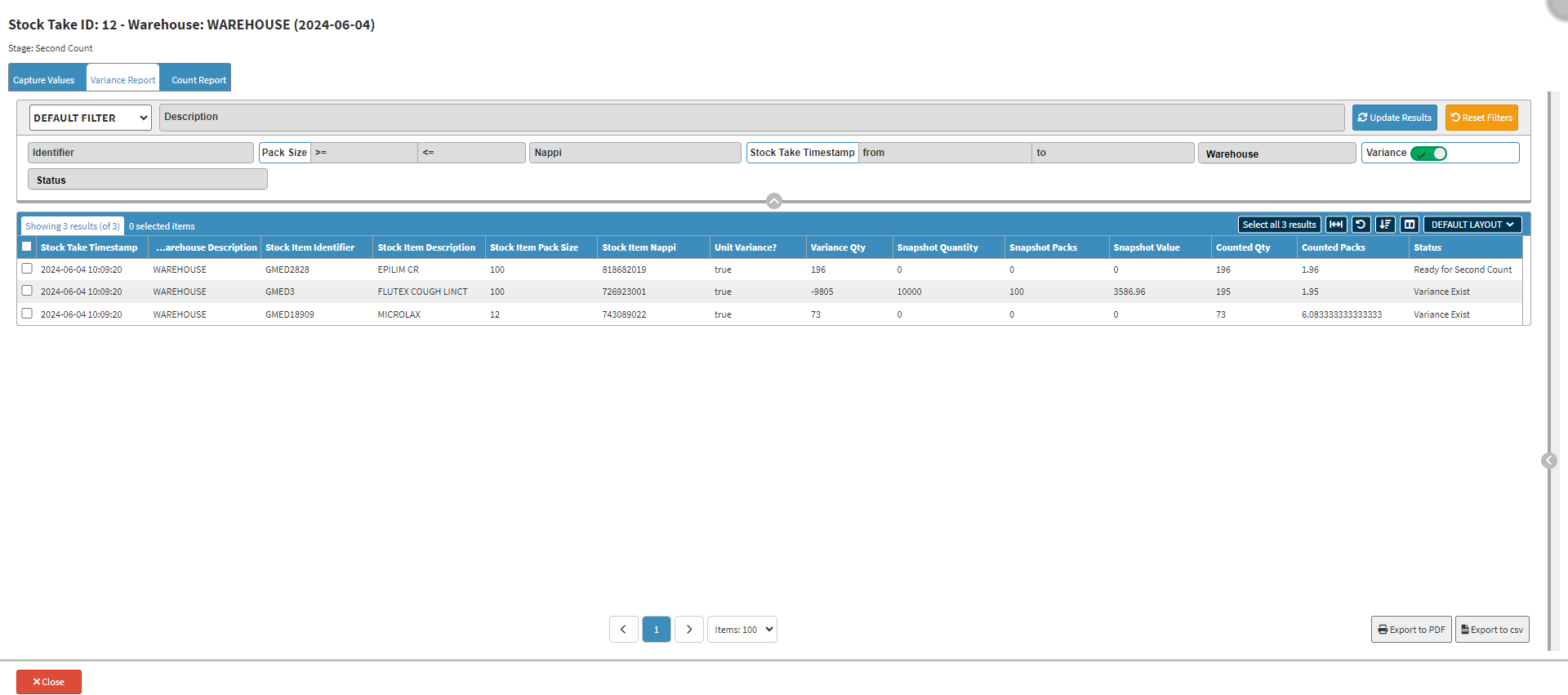Check the select-all checkbox in table header
The width and height of the screenshot is (1568, 695).
pyautogui.click(x=27, y=247)
